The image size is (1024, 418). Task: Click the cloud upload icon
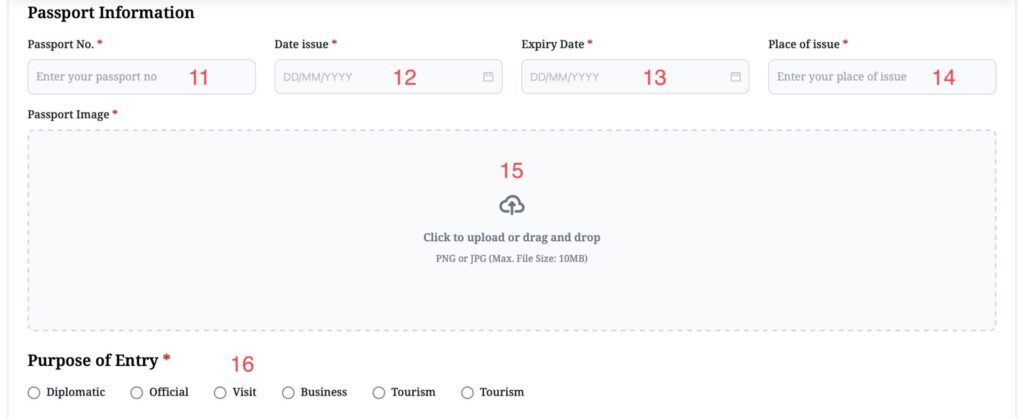click(512, 205)
